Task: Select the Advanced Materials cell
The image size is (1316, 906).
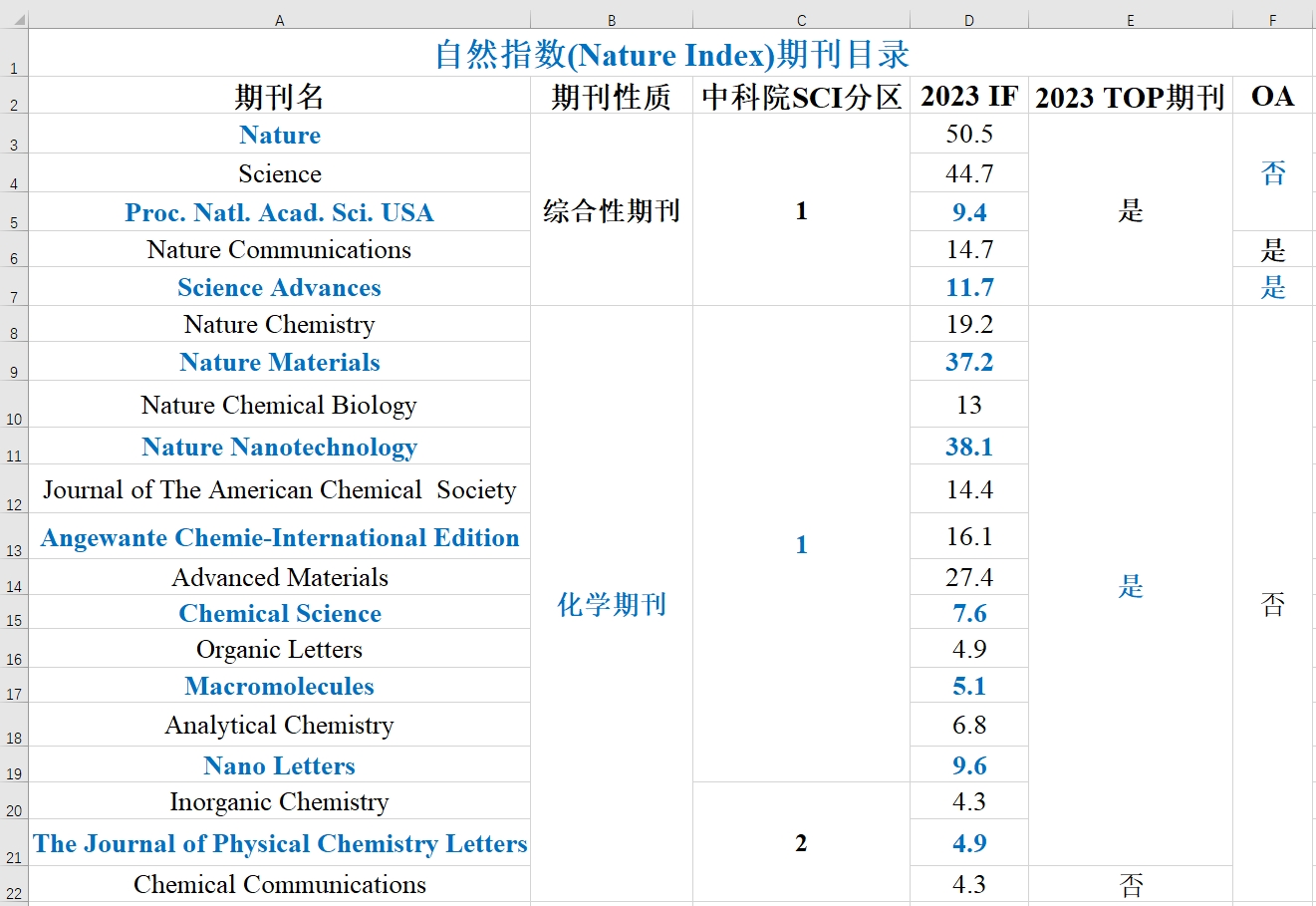Action: 279,577
